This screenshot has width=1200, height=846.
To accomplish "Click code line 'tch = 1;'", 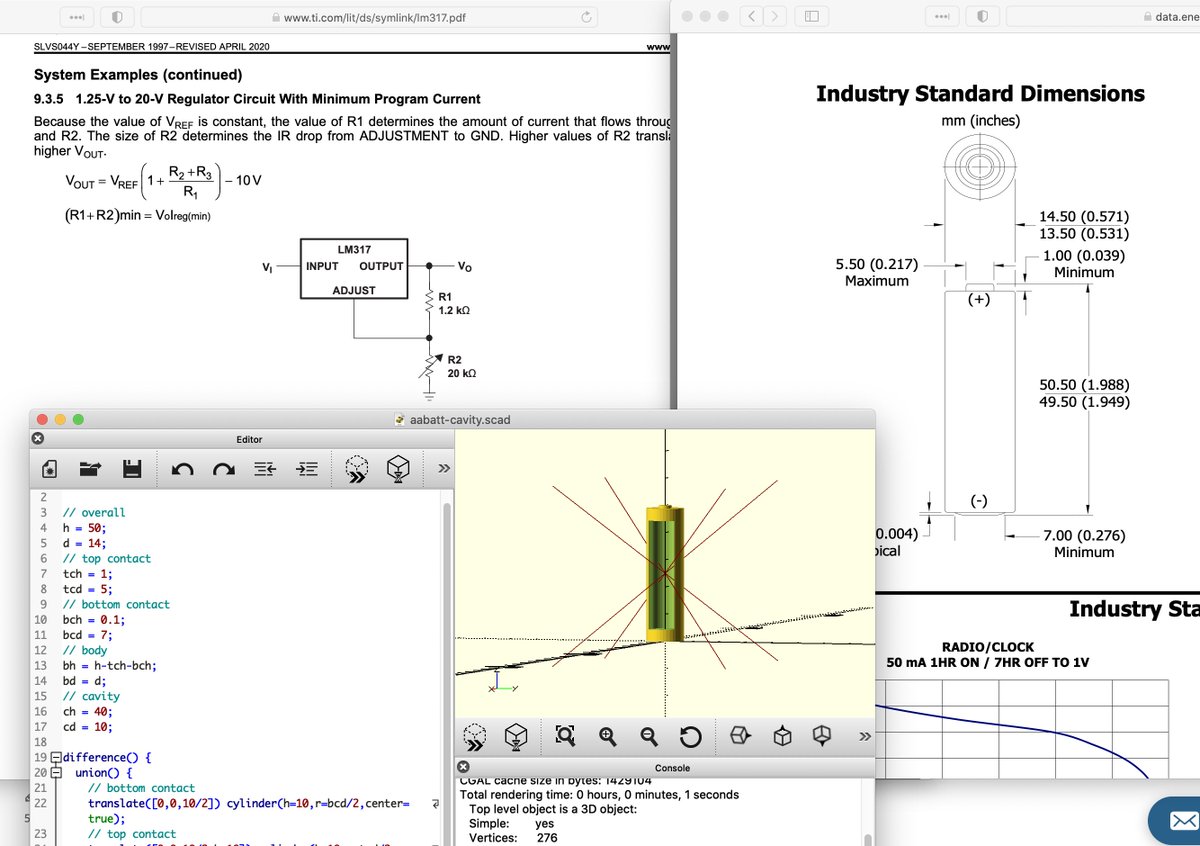I will pyautogui.click(x=88, y=574).
